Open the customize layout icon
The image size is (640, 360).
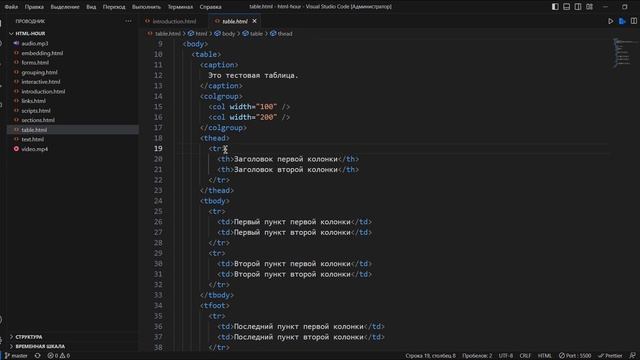[589, 7]
